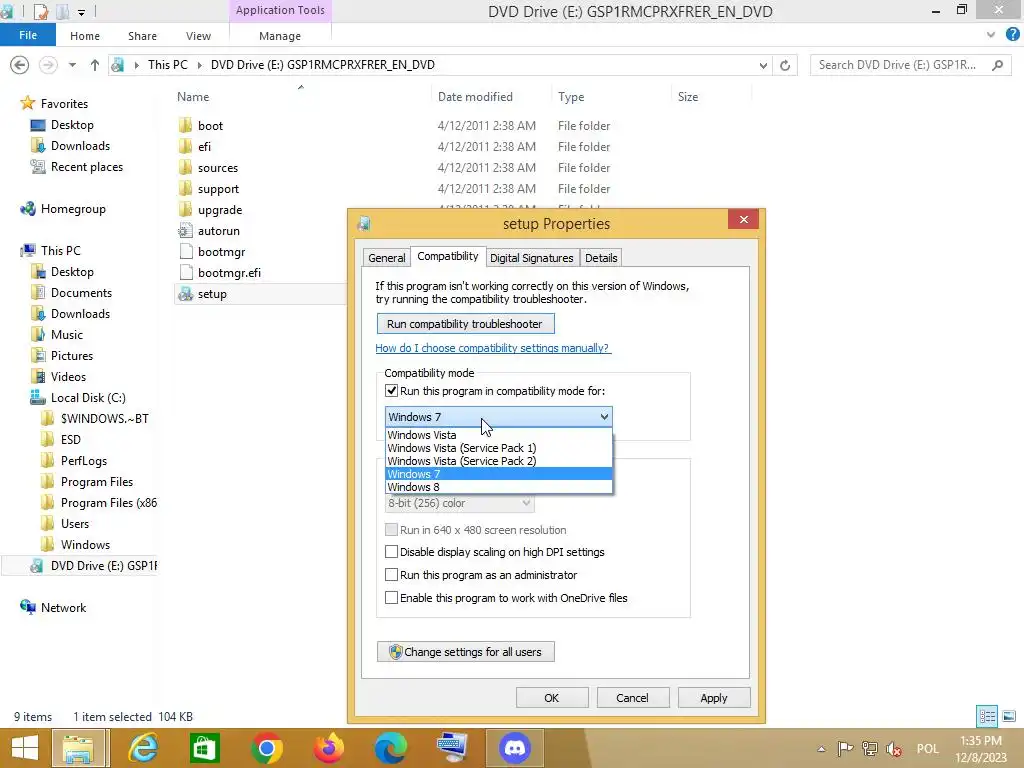Screen dimensions: 1024x768
Task: Open the Manage ribbon tab
Action: pyautogui.click(x=280, y=36)
